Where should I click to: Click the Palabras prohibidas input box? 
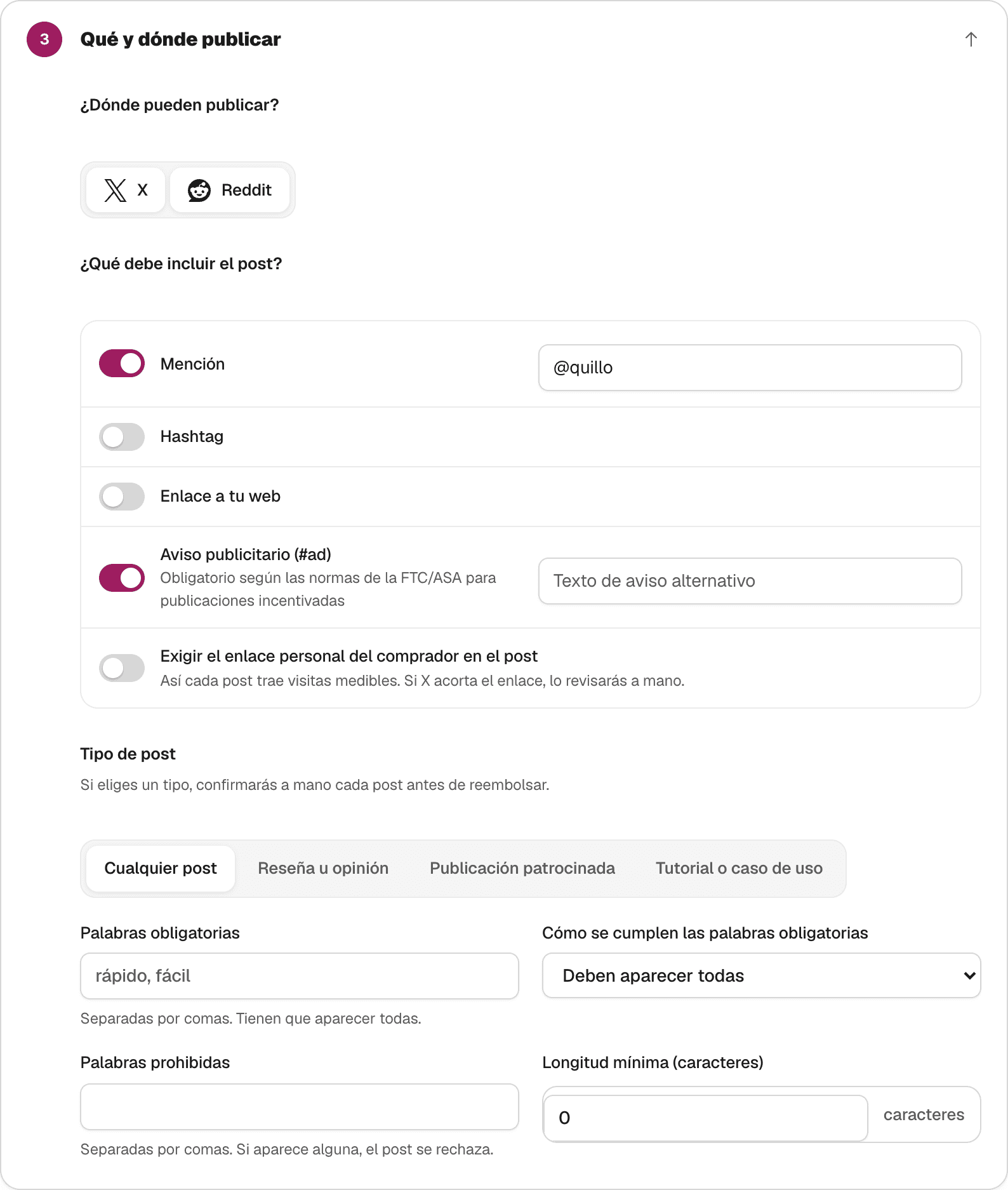click(x=300, y=1107)
